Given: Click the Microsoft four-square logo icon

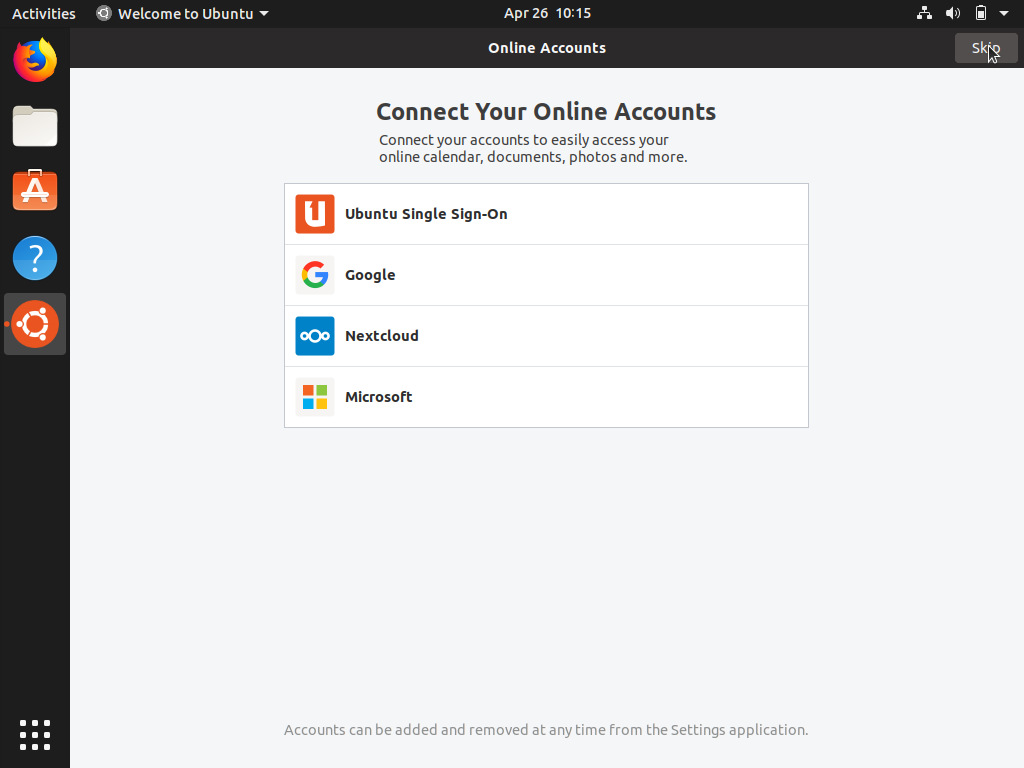Looking at the screenshot, I should pos(315,397).
